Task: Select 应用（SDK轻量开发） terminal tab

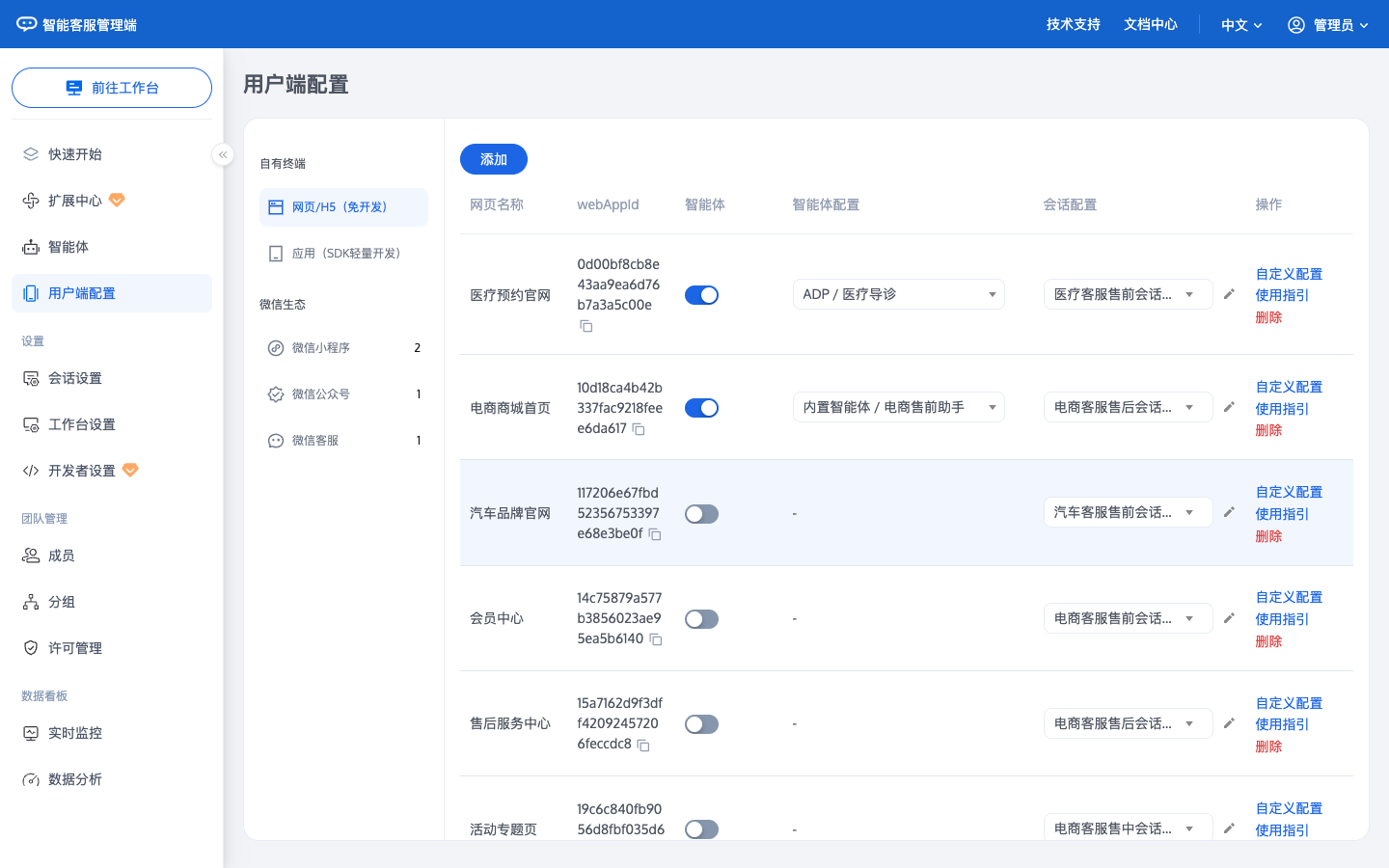Action: click(343, 254)
